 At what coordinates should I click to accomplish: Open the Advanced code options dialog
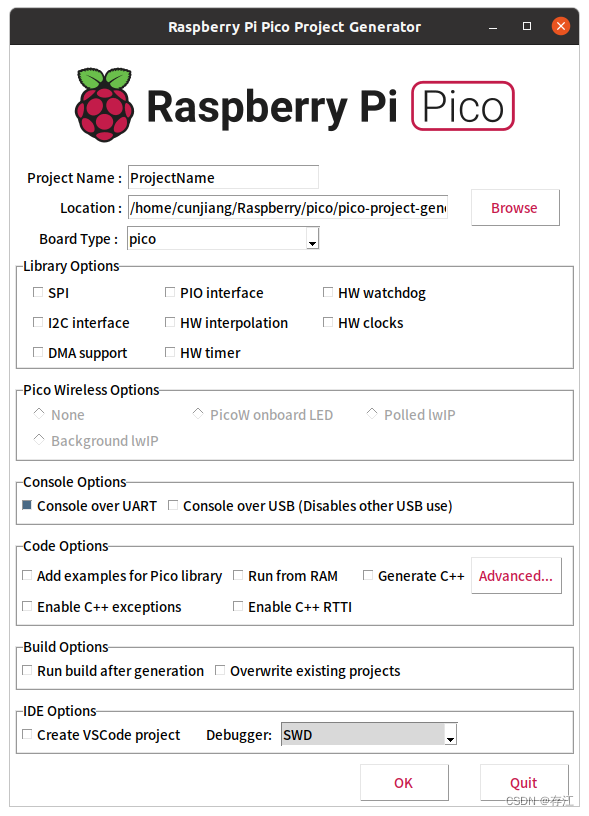(516, 575)
